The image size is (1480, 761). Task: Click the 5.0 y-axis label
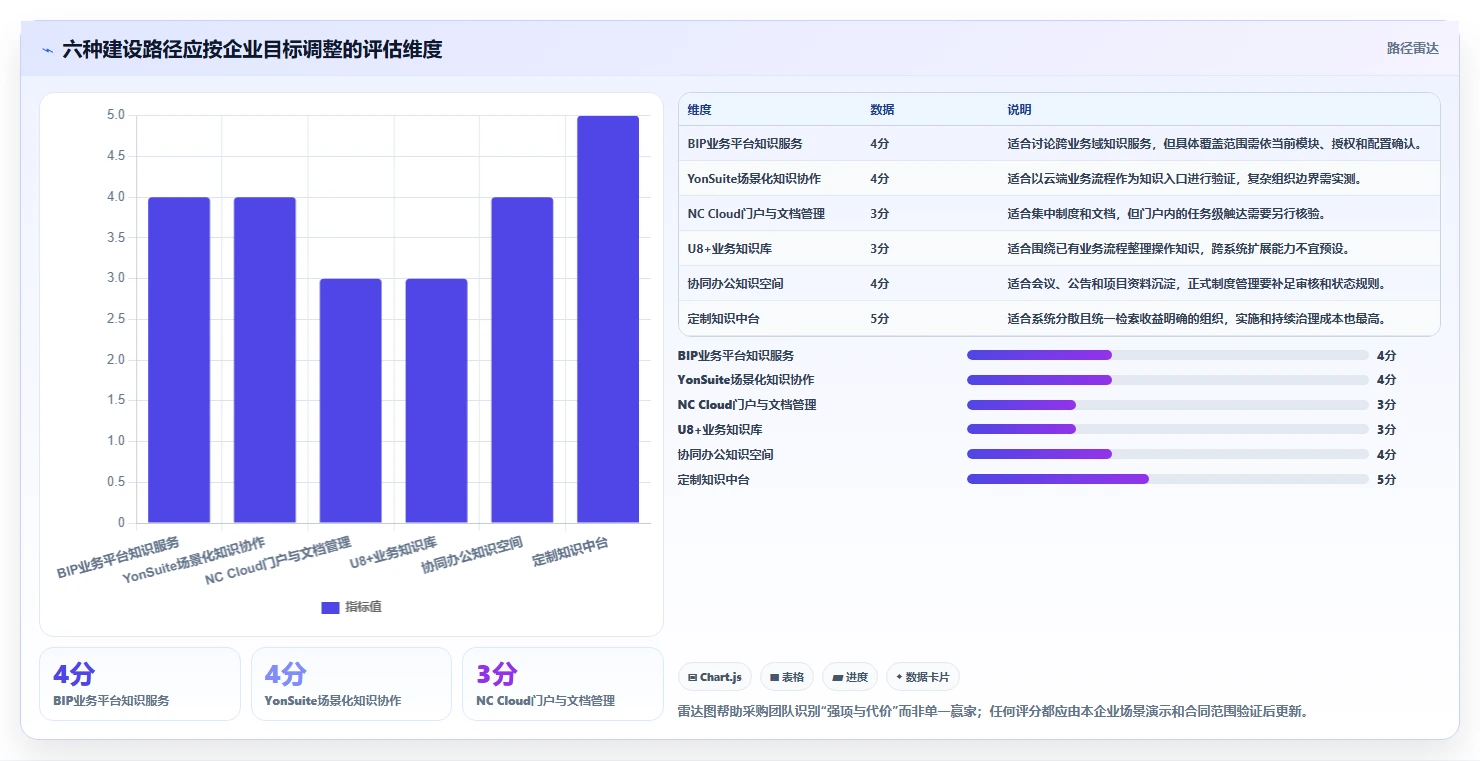point(116,115)
